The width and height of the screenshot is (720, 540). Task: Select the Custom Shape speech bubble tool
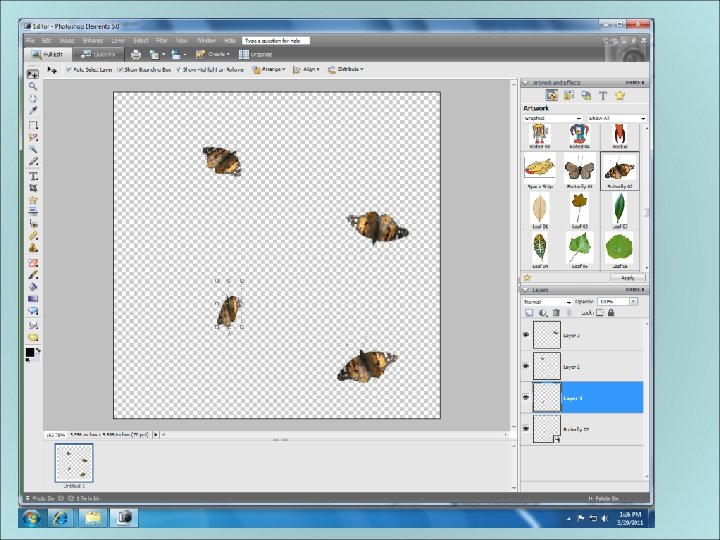(33, 310)
